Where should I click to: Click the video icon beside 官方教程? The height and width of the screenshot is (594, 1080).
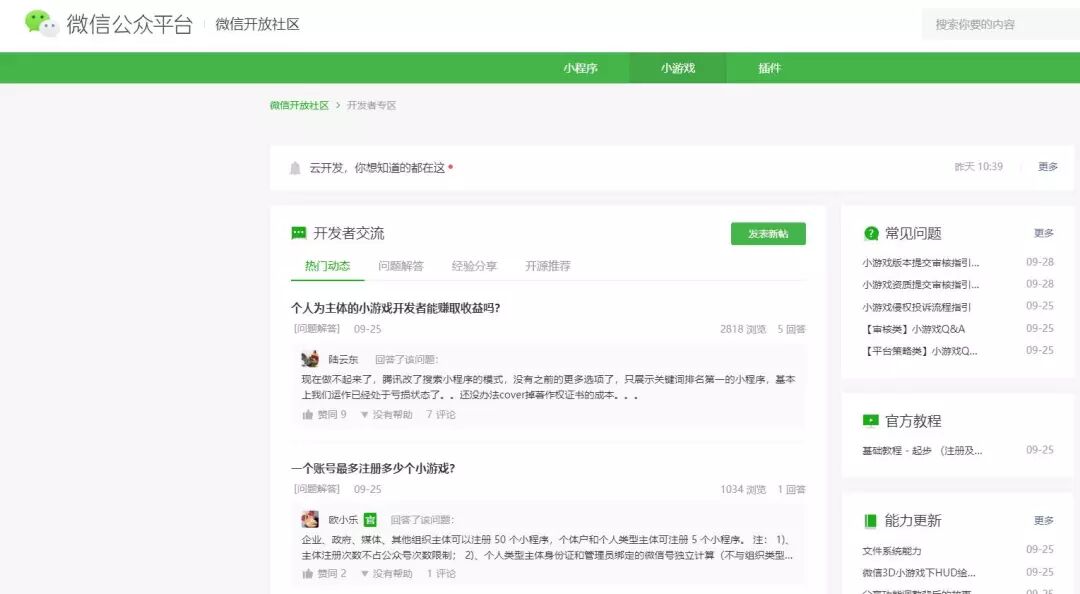coord(871,420)
